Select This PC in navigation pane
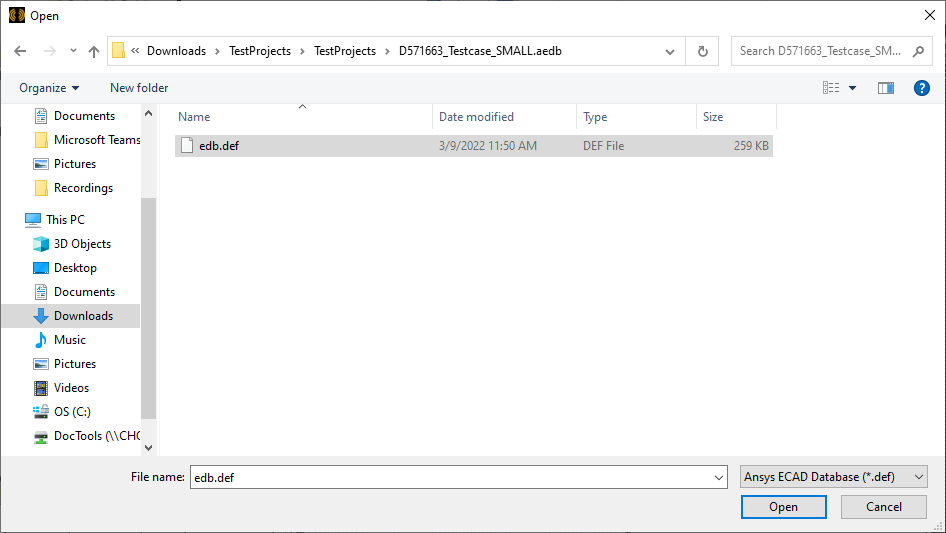Viewport: 946px width, 533px height. (x=54, y=220)
